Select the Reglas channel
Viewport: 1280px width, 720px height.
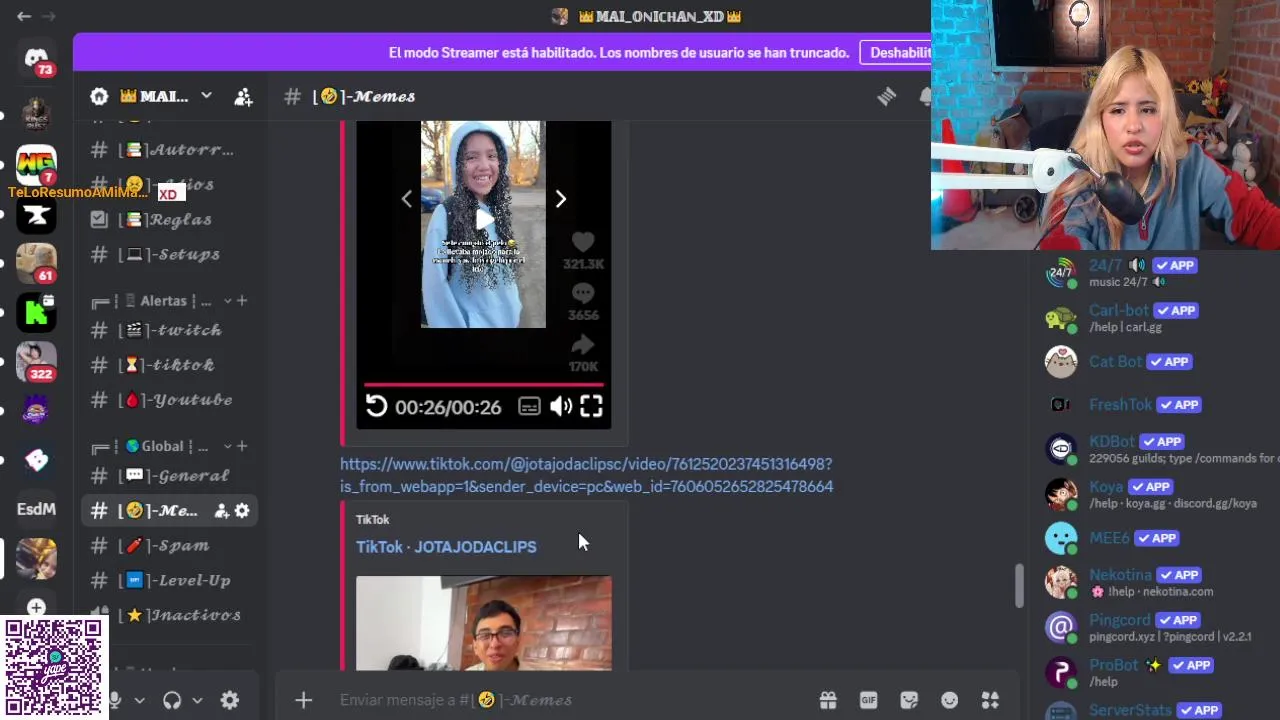pyautogui.click(x=168, y=219)
